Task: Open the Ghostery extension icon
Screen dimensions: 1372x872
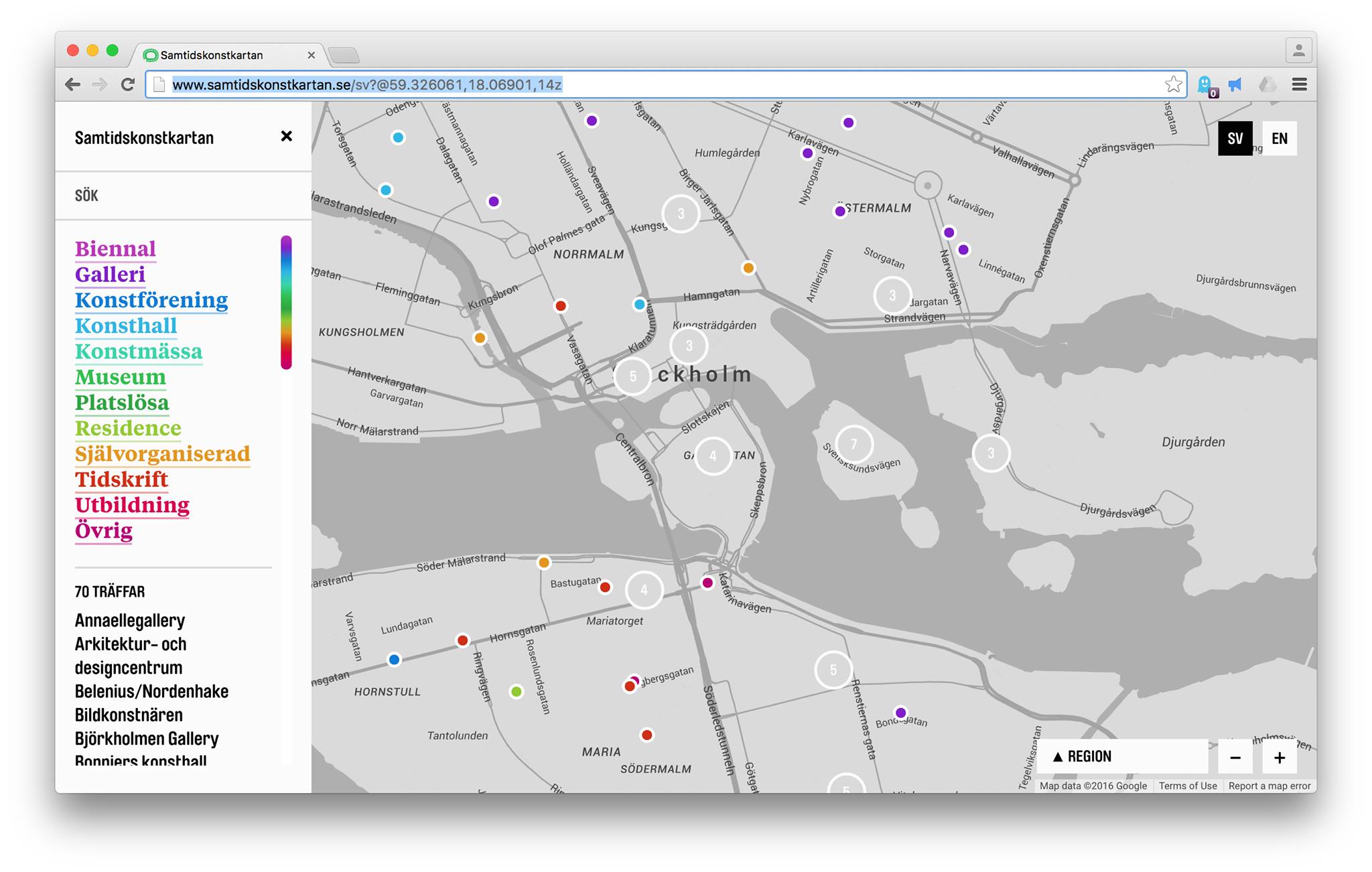Action: pyautogui.click(x=1206, y=85)
